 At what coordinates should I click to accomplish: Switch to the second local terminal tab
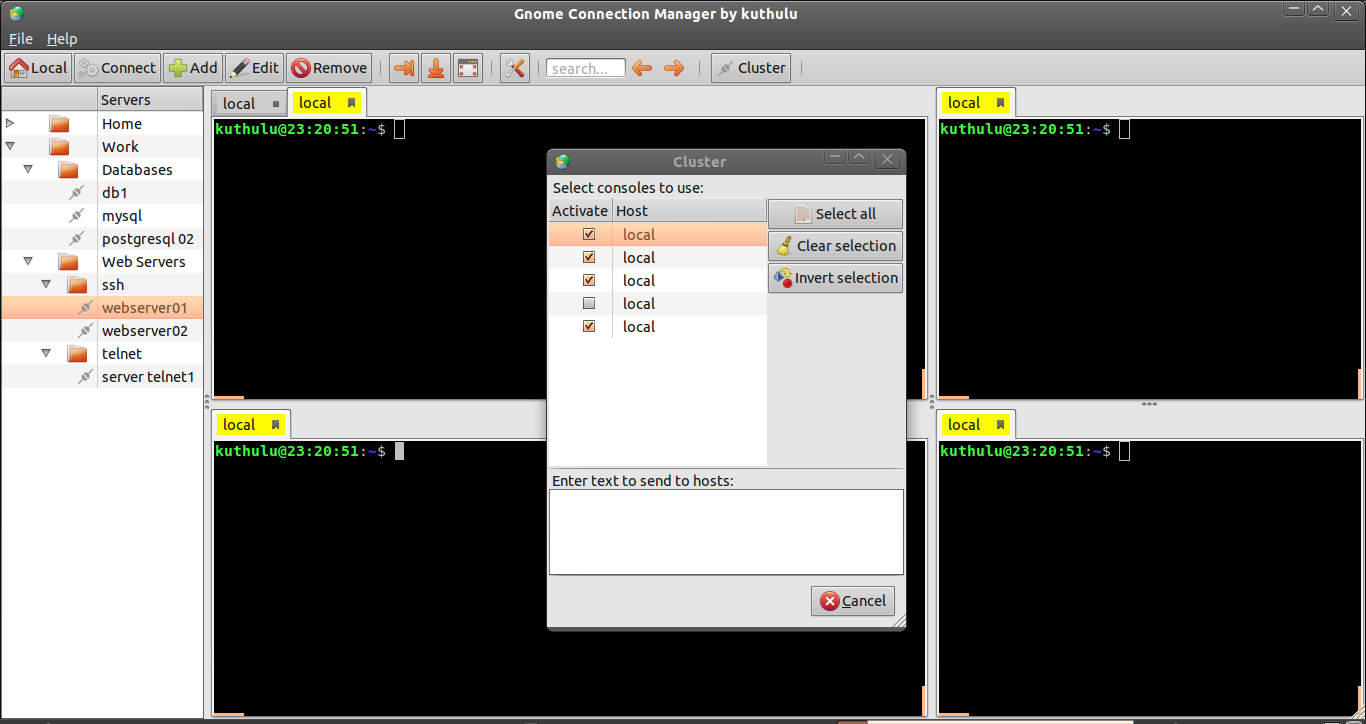coord(315,102)
